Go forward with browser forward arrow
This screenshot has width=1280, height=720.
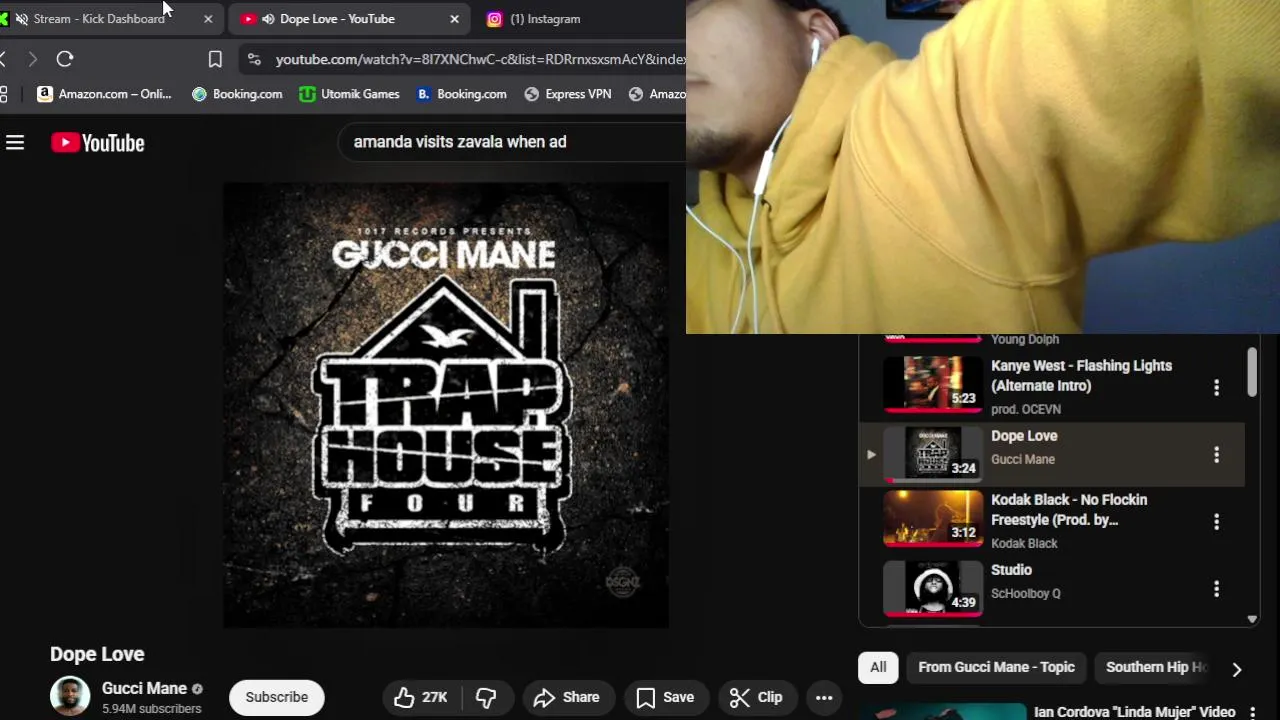pyautogui.click(x=32, y=59)
